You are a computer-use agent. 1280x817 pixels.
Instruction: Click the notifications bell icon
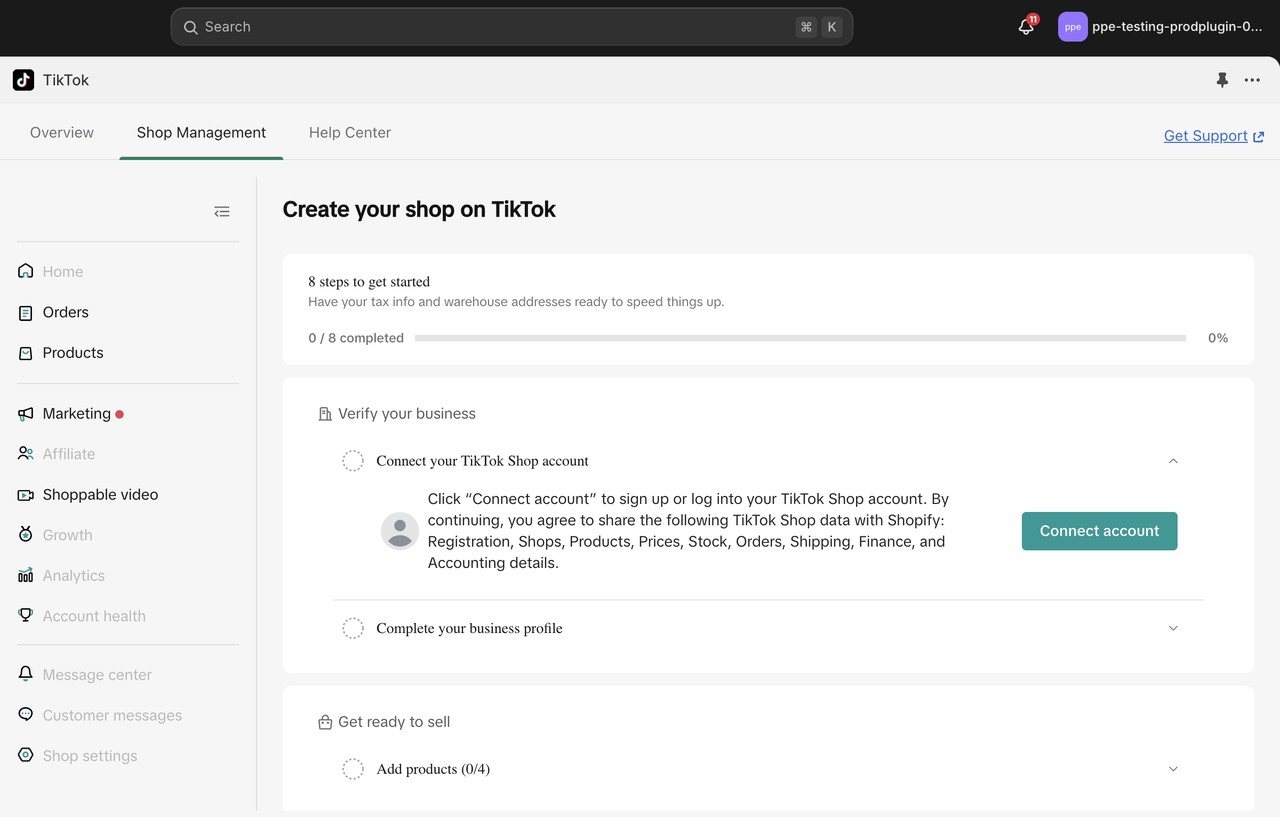(1026, 27)
